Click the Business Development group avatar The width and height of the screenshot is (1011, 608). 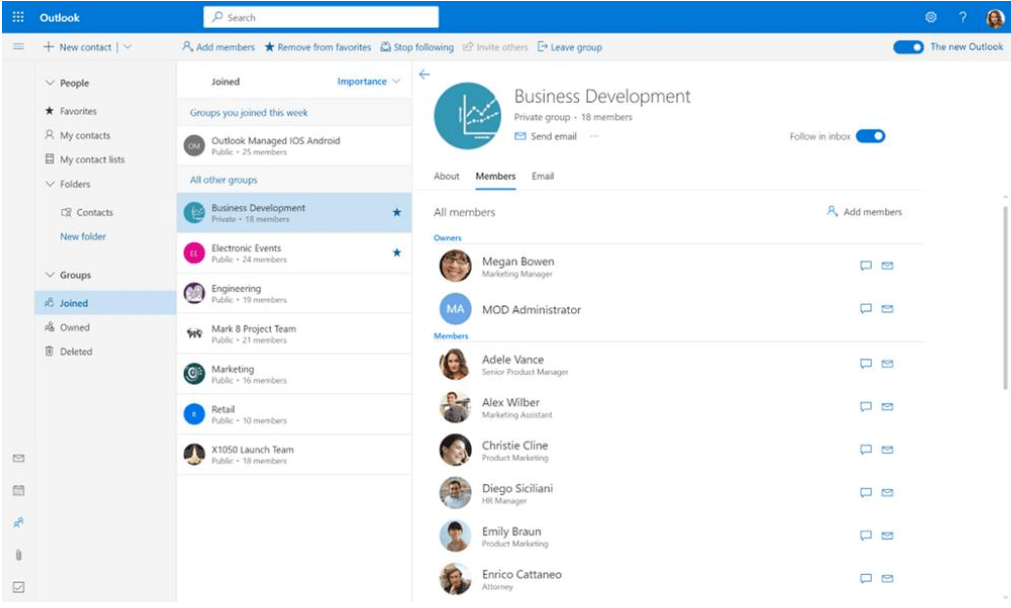click(x=467, y=116)
